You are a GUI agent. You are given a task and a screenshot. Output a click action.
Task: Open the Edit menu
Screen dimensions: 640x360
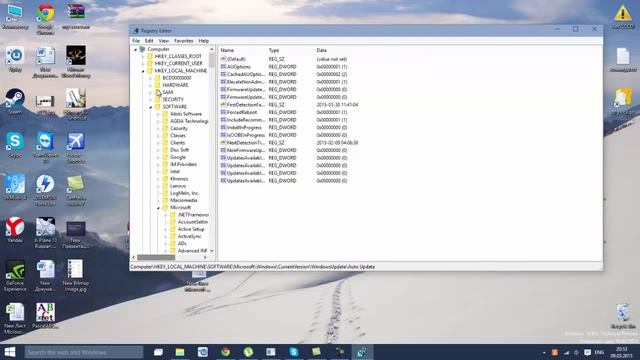click(149, 41)
